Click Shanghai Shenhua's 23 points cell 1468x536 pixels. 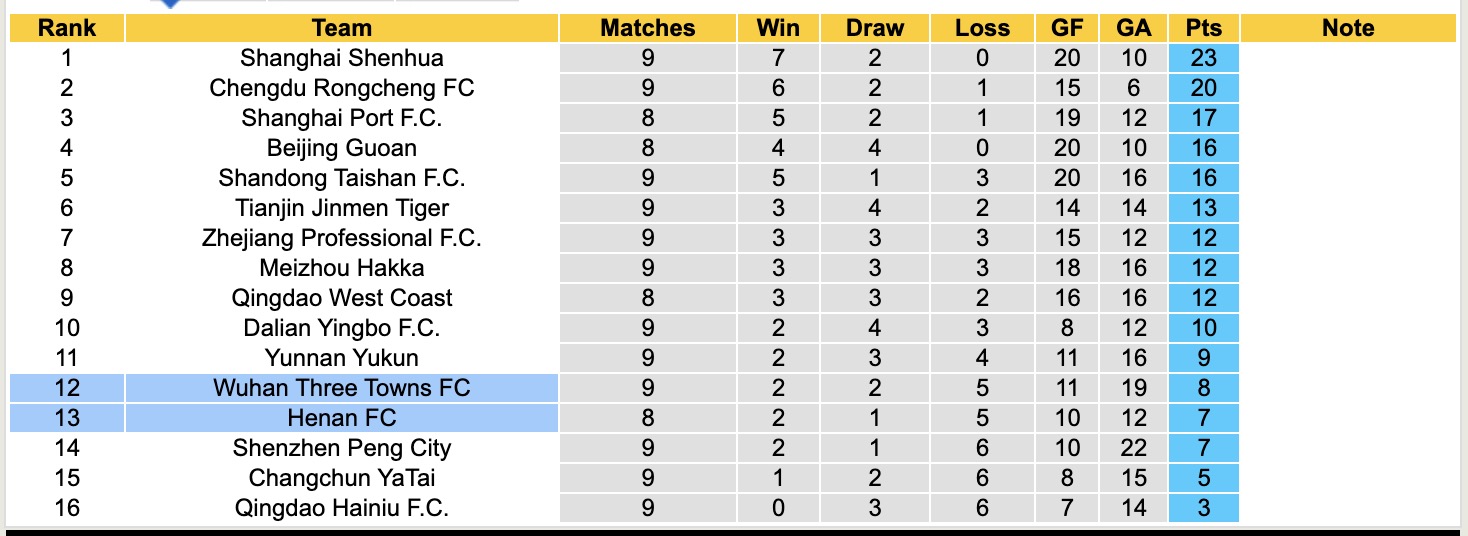[1203, 58]
